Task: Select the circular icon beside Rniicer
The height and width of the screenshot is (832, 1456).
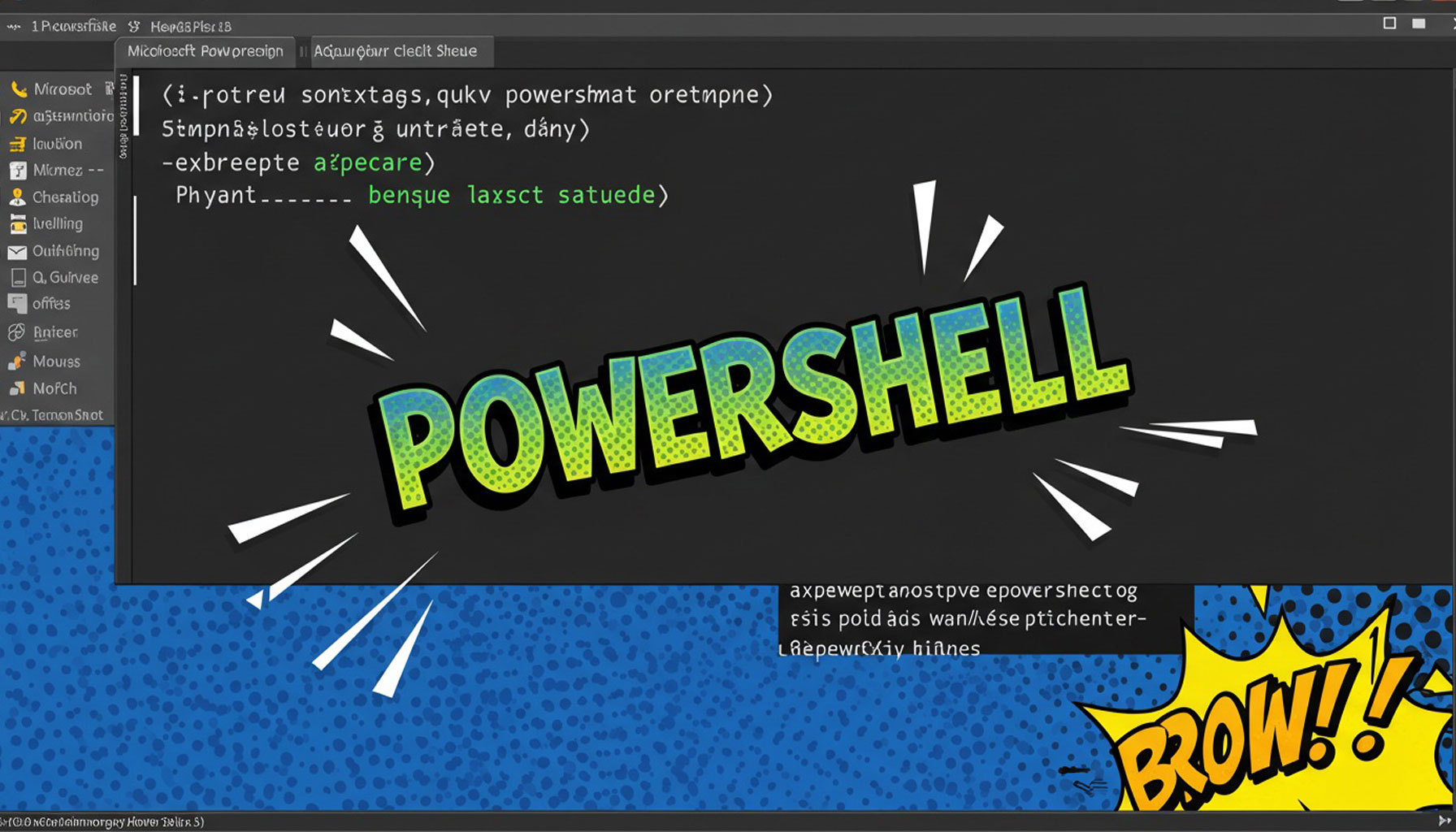Action: [16, 332]
